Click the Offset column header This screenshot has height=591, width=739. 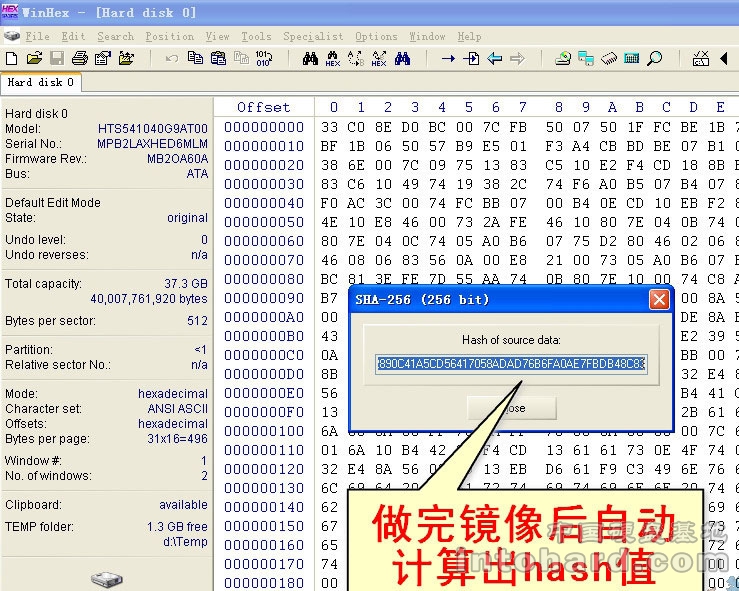tap(263, 107)
